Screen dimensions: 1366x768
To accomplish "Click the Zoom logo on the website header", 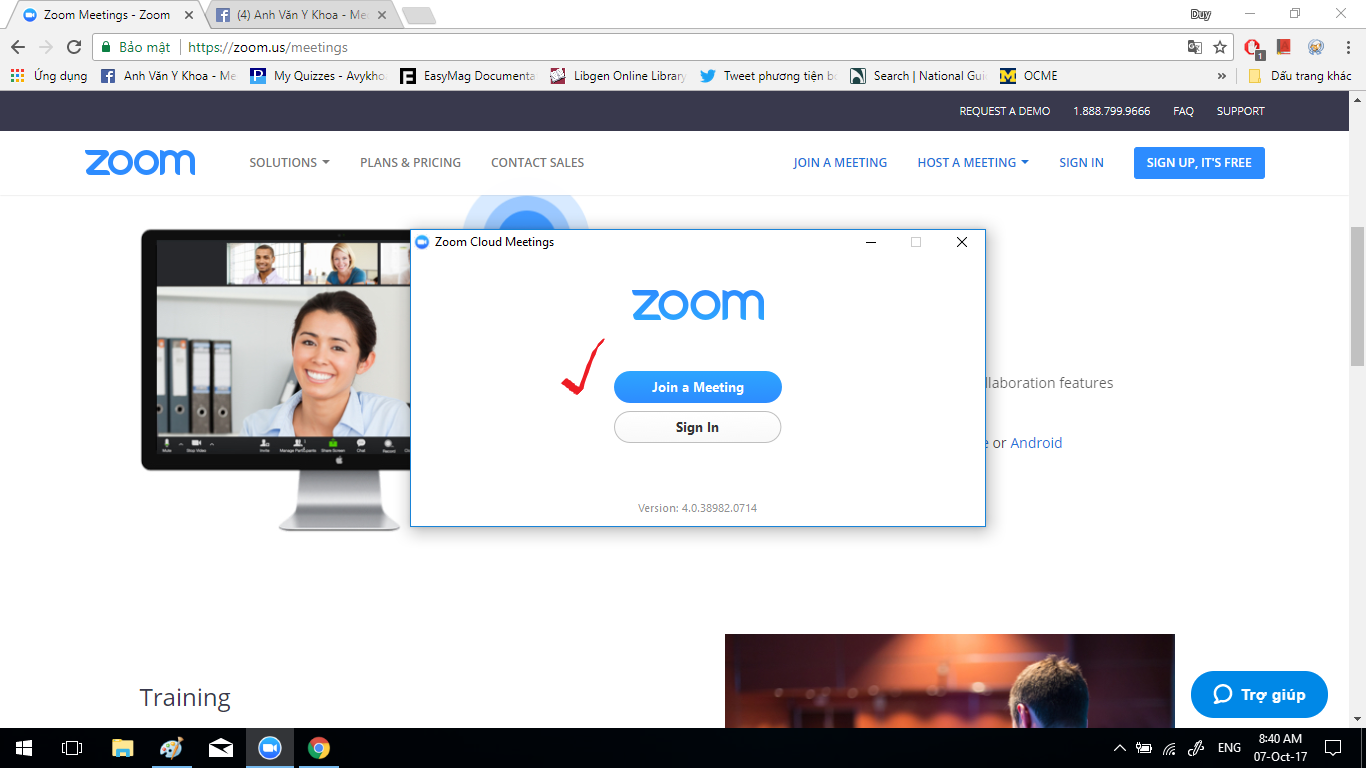I will pos(140,163).
